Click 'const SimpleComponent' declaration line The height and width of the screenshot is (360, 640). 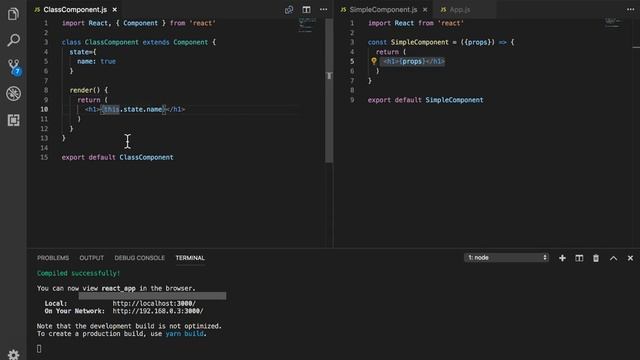[441, 42]
